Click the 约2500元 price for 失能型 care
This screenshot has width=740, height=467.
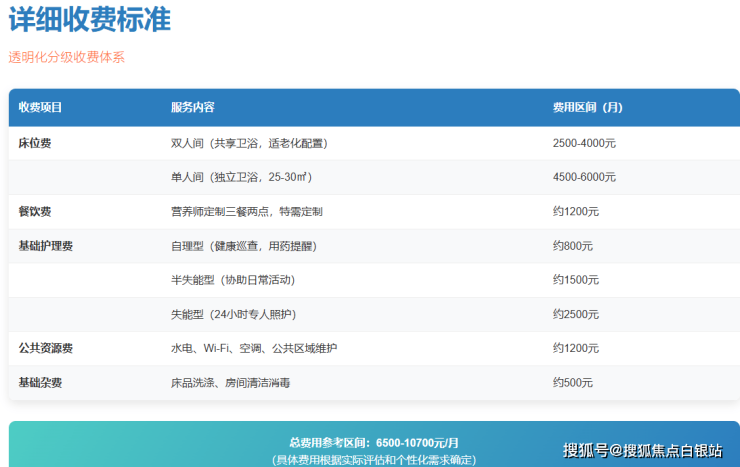tap(575, 314)
